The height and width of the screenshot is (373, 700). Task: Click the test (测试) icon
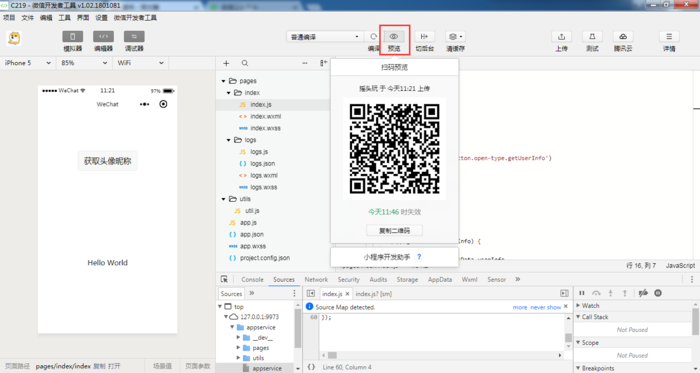[592, 37]
